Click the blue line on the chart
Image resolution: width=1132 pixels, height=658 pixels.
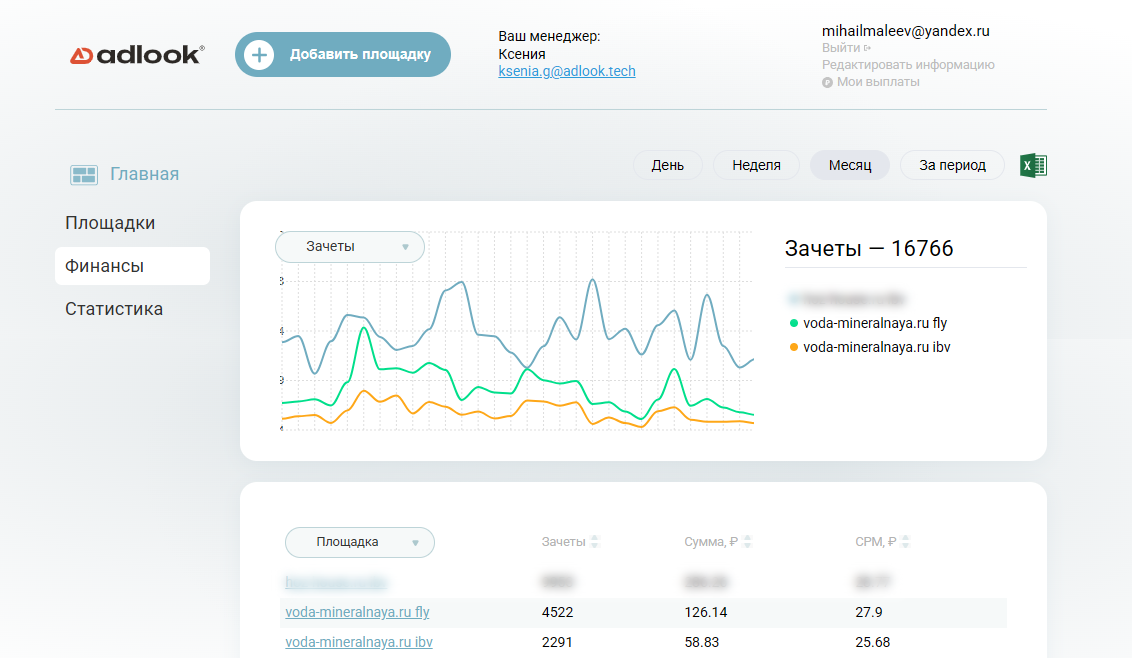tap(592, 281)
